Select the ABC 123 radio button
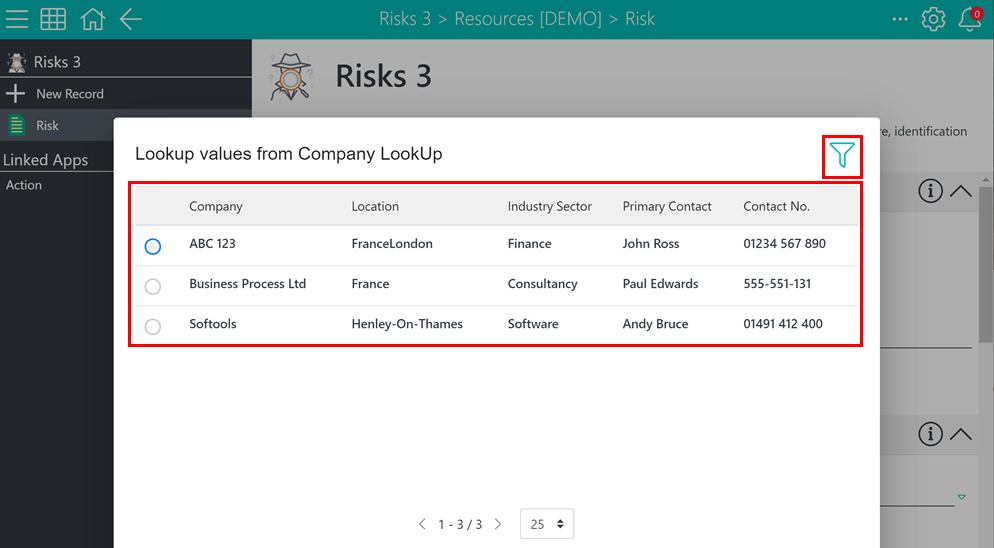 (153, 246)
